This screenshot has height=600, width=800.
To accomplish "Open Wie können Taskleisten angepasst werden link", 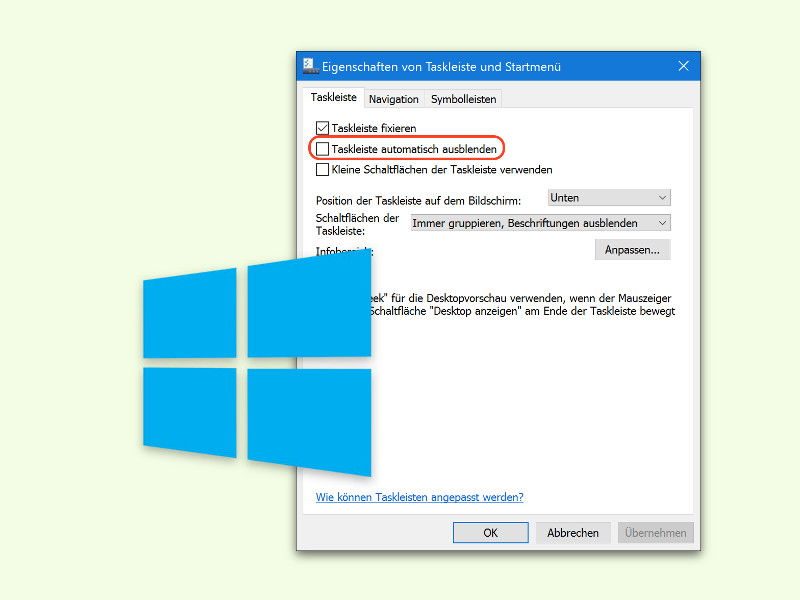I will (x=419, y=497).
